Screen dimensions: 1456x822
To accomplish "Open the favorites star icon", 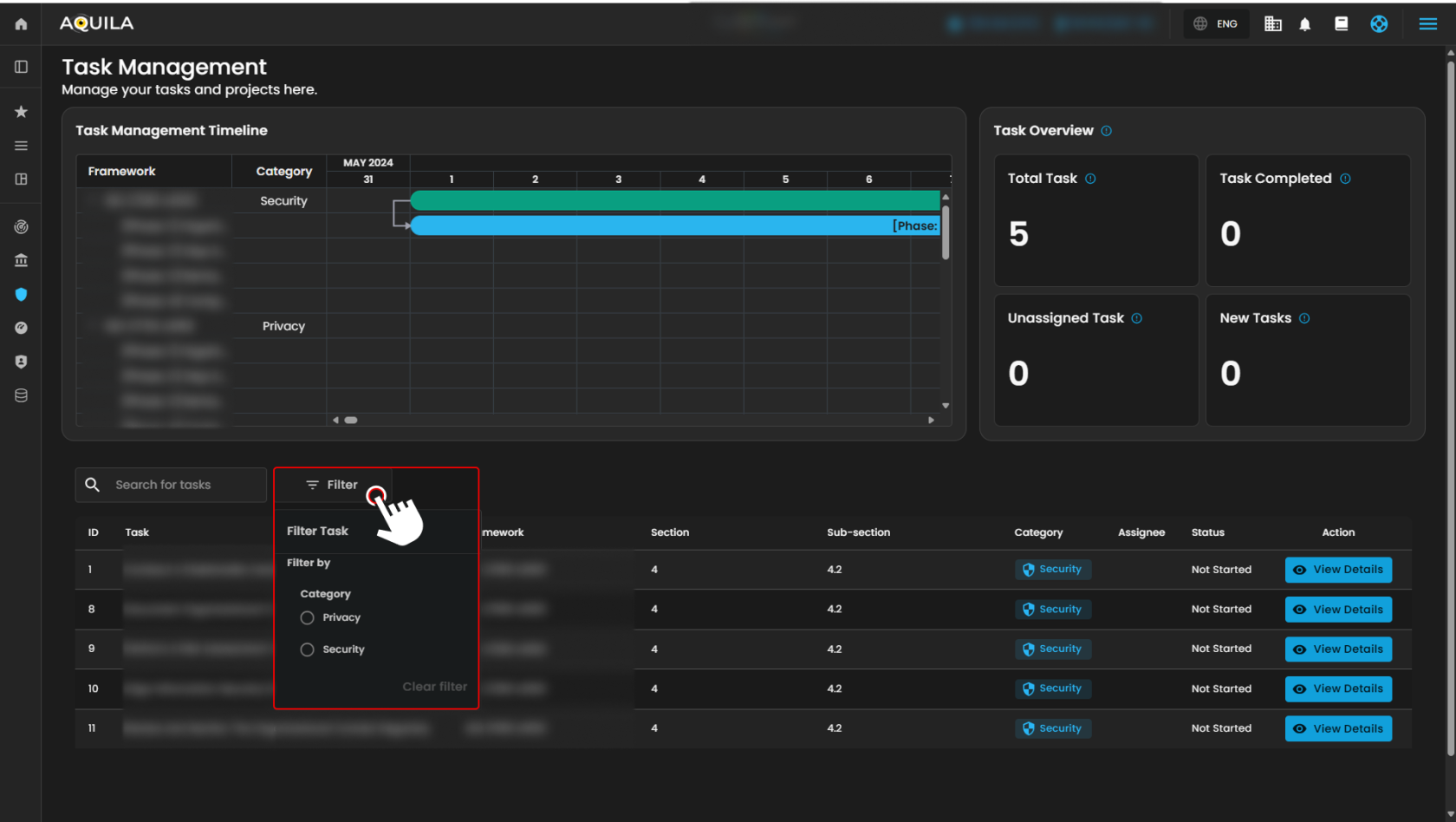I will coord(21,112).
